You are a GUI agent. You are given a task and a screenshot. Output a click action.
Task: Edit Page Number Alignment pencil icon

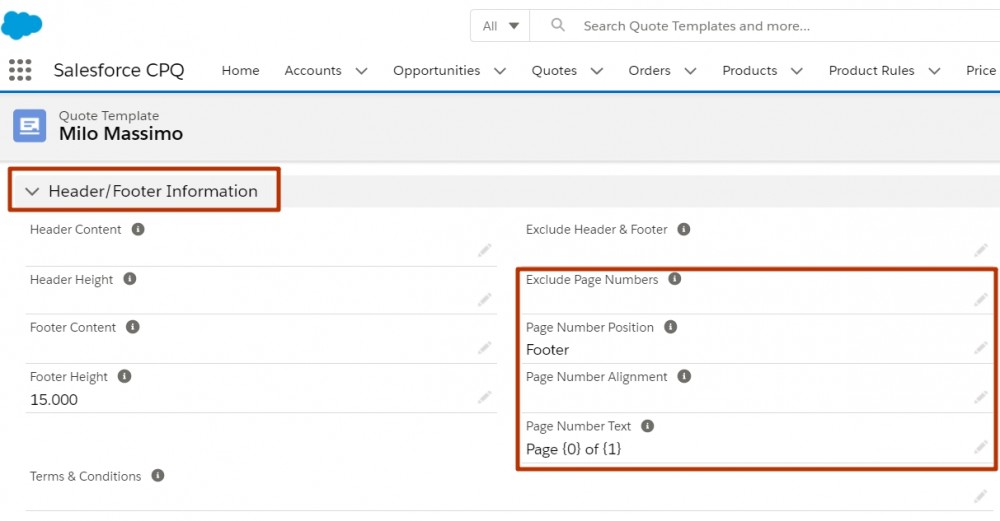click(981, 397)
